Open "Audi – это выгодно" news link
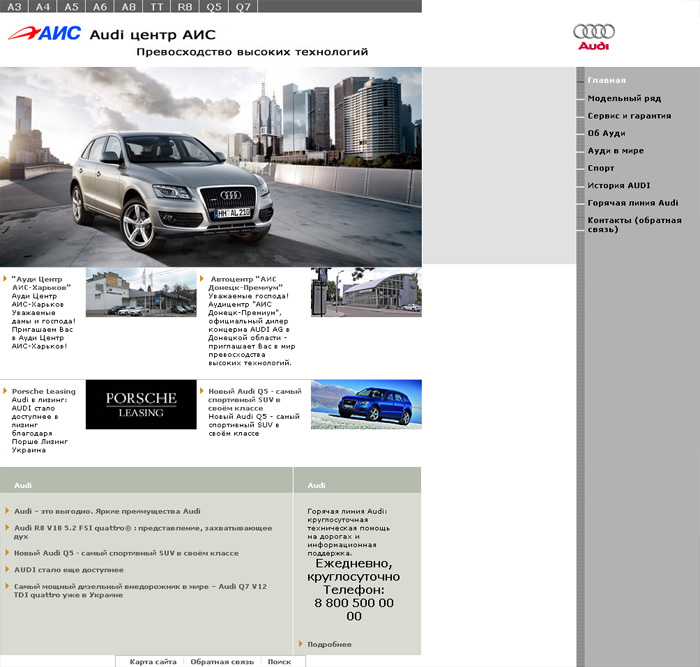Viewport: 700px width, 667px height. 107,511
